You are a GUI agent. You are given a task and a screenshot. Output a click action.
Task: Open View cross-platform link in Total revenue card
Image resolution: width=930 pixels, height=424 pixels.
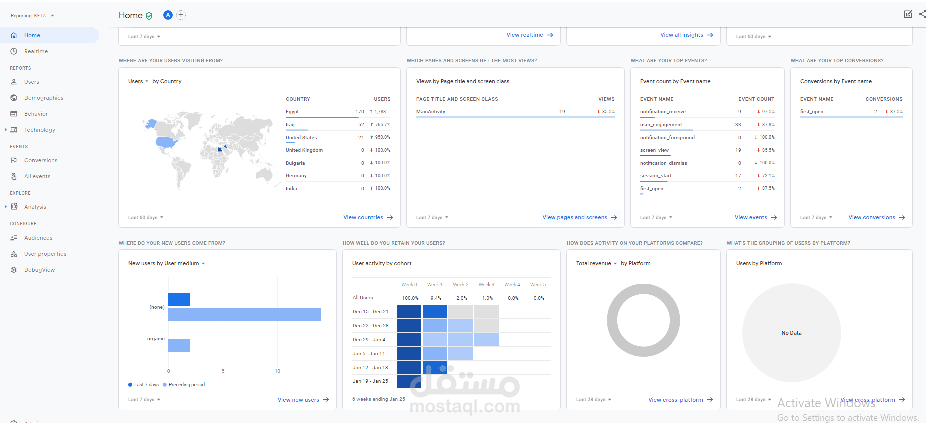680,400
